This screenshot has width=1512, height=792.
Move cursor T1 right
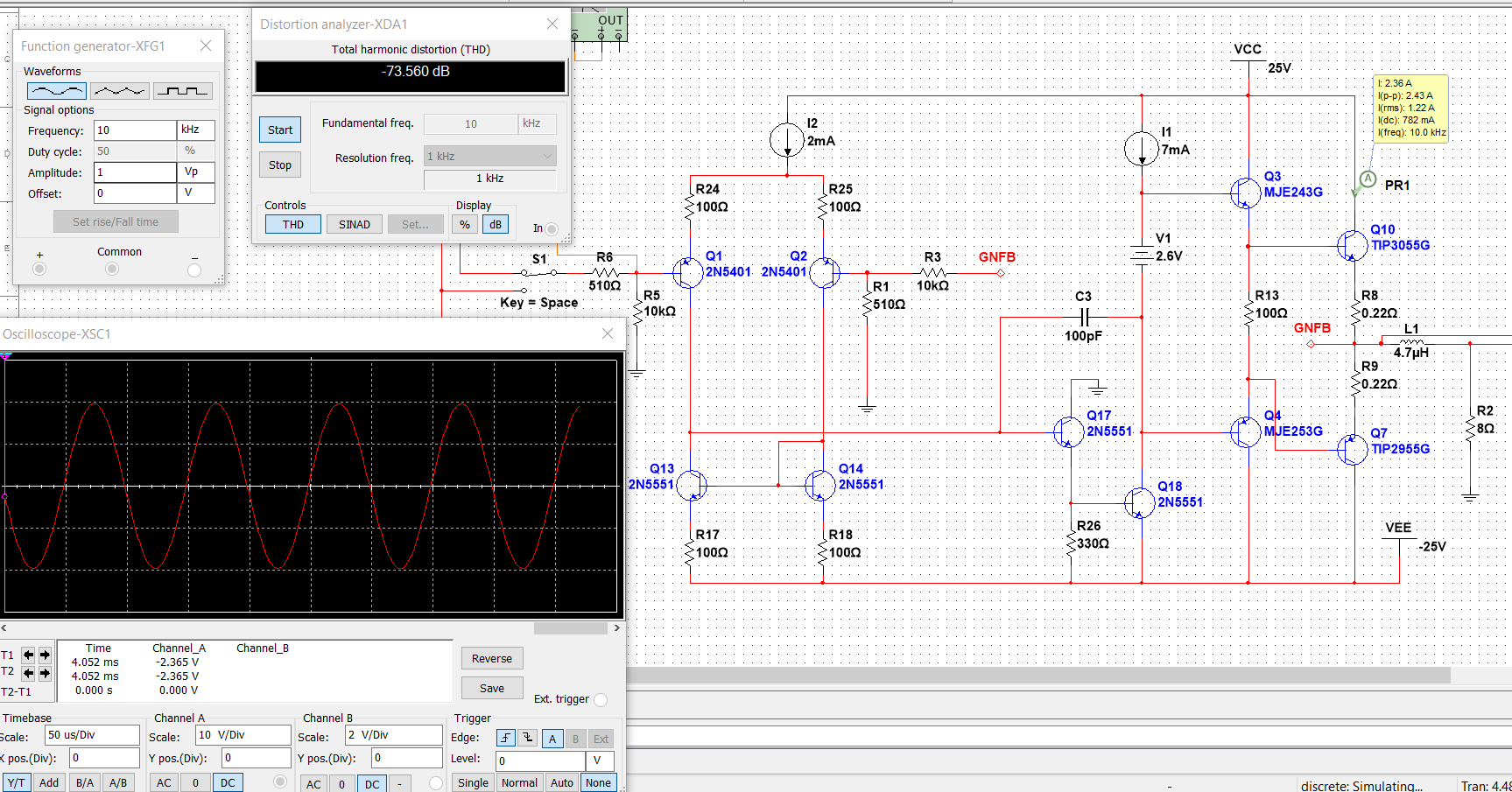[x=45, y=655]
